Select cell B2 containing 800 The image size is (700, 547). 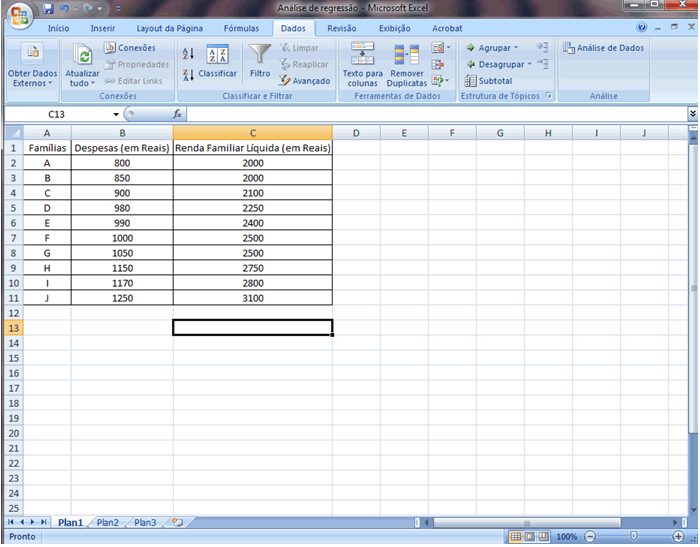[122, 162]
